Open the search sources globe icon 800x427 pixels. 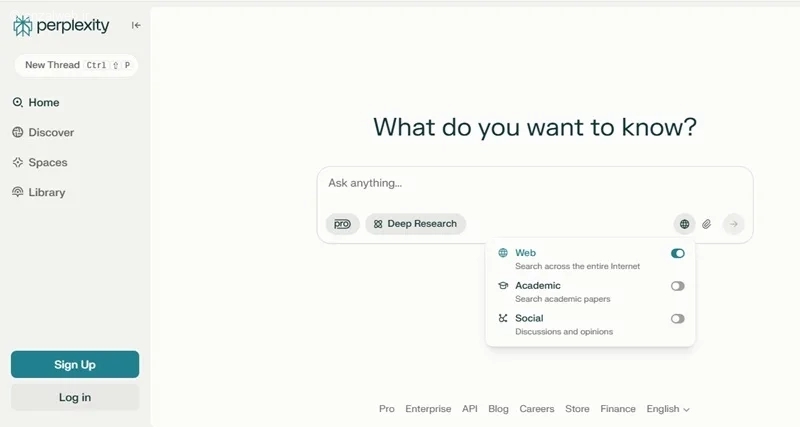[684, 224]
